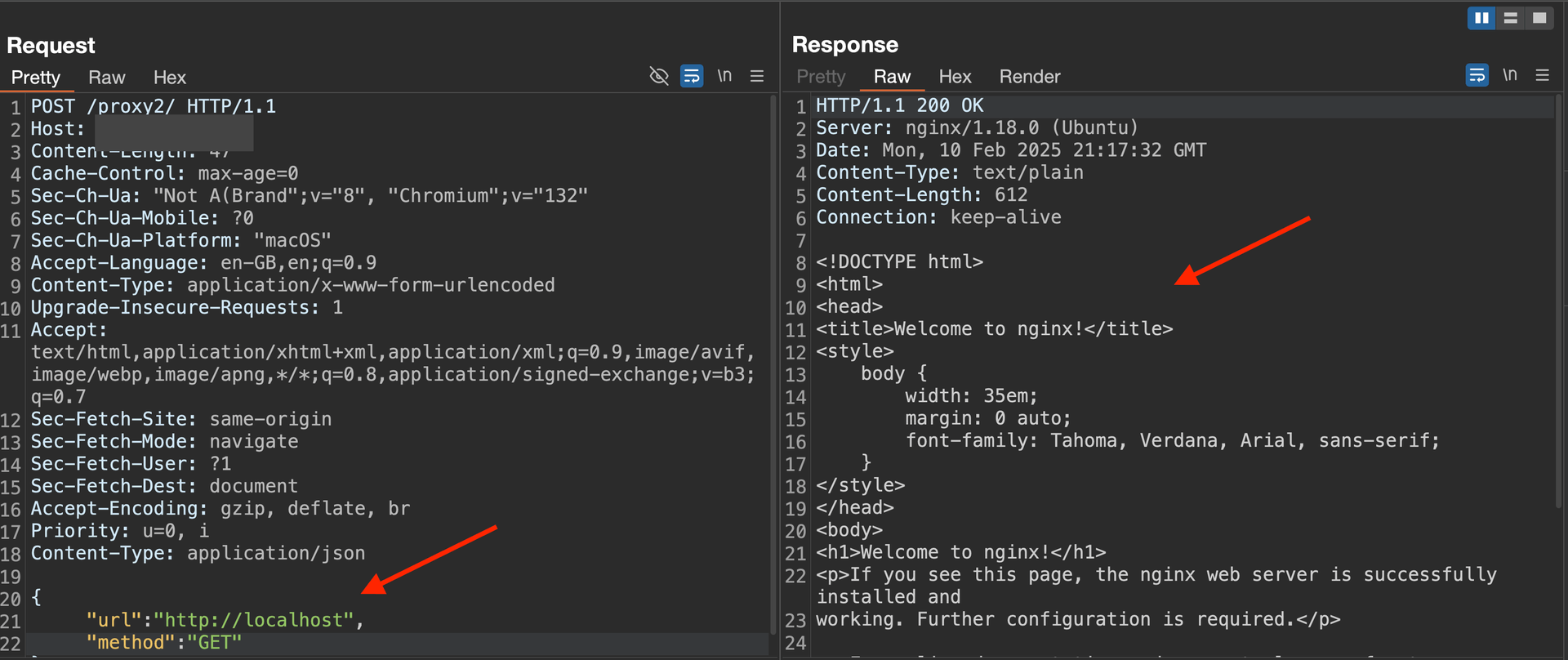Toggle hidden-eye icon in Request panel
The height and width of the screenshot is (660, 1568).
(x=658, y=76)
